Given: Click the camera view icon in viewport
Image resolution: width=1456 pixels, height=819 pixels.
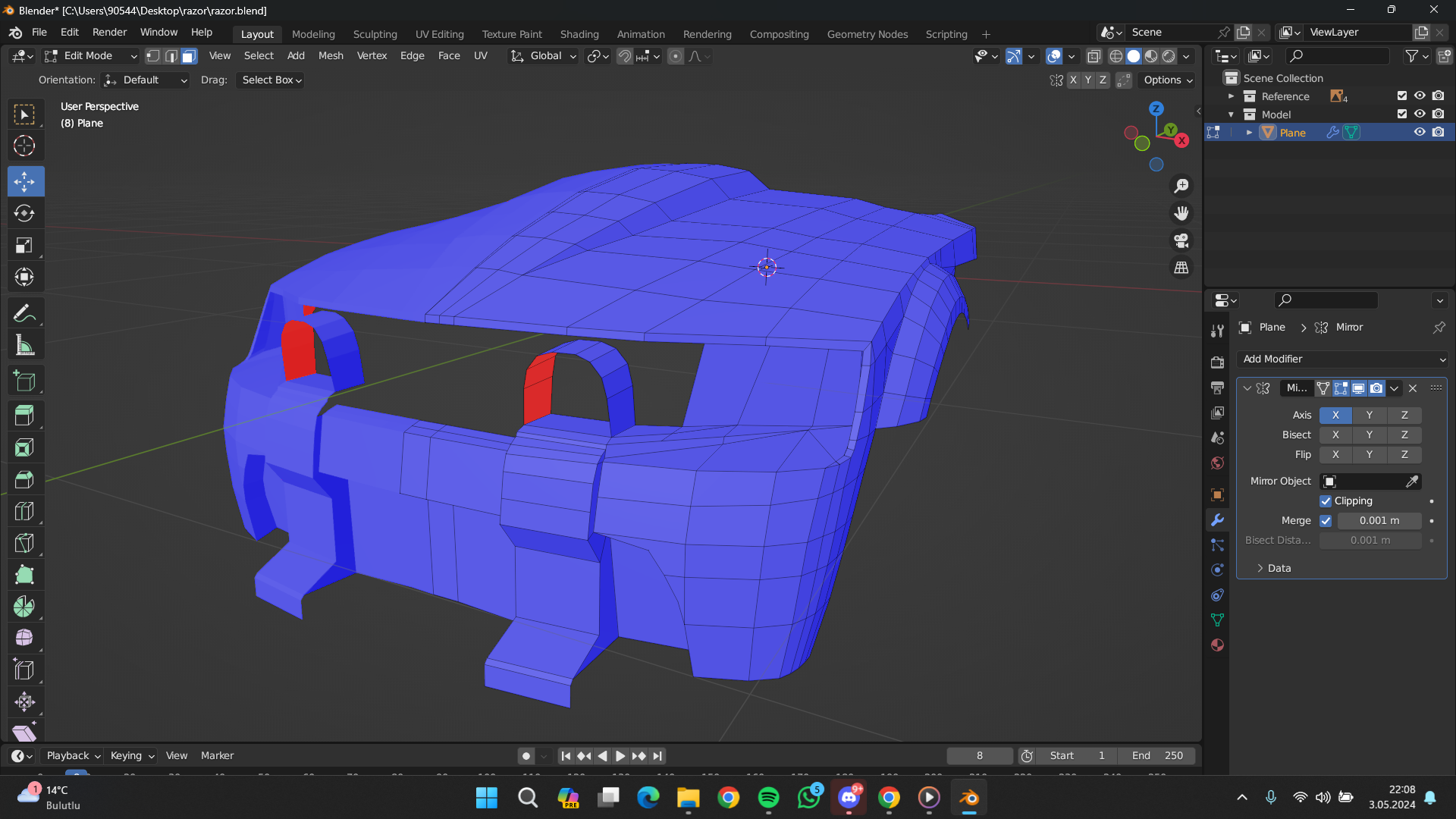Looking at the screenshot, I should coord(1181,240).
